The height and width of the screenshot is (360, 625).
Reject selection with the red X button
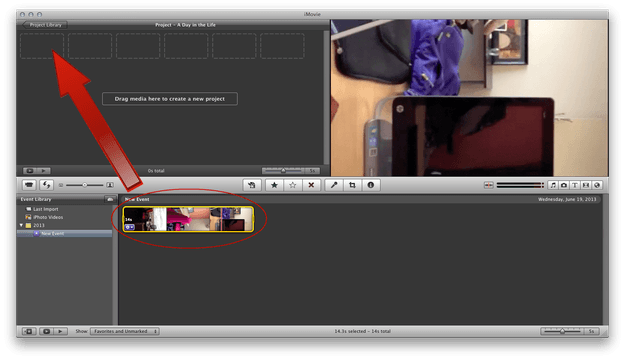pyautogui.click(x=311, y=185)
